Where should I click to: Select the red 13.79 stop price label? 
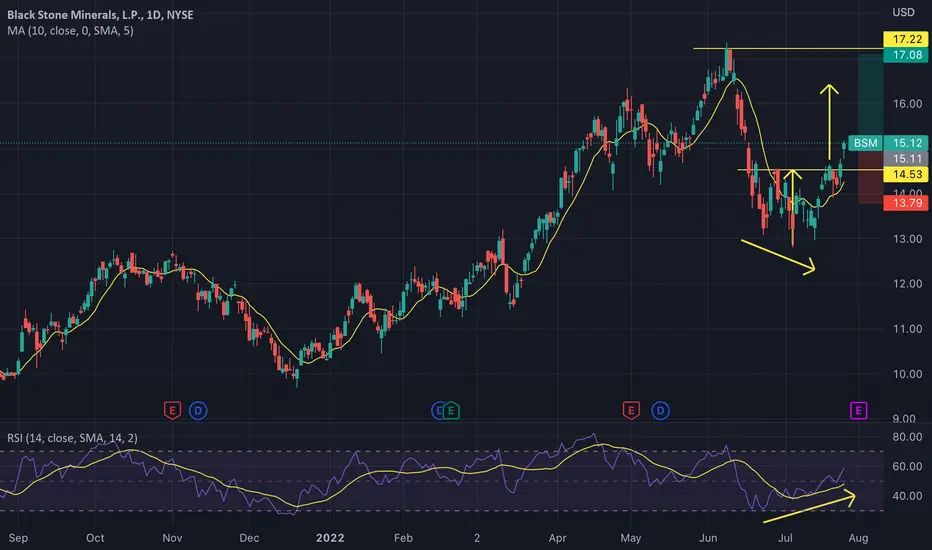pos(906,203)
